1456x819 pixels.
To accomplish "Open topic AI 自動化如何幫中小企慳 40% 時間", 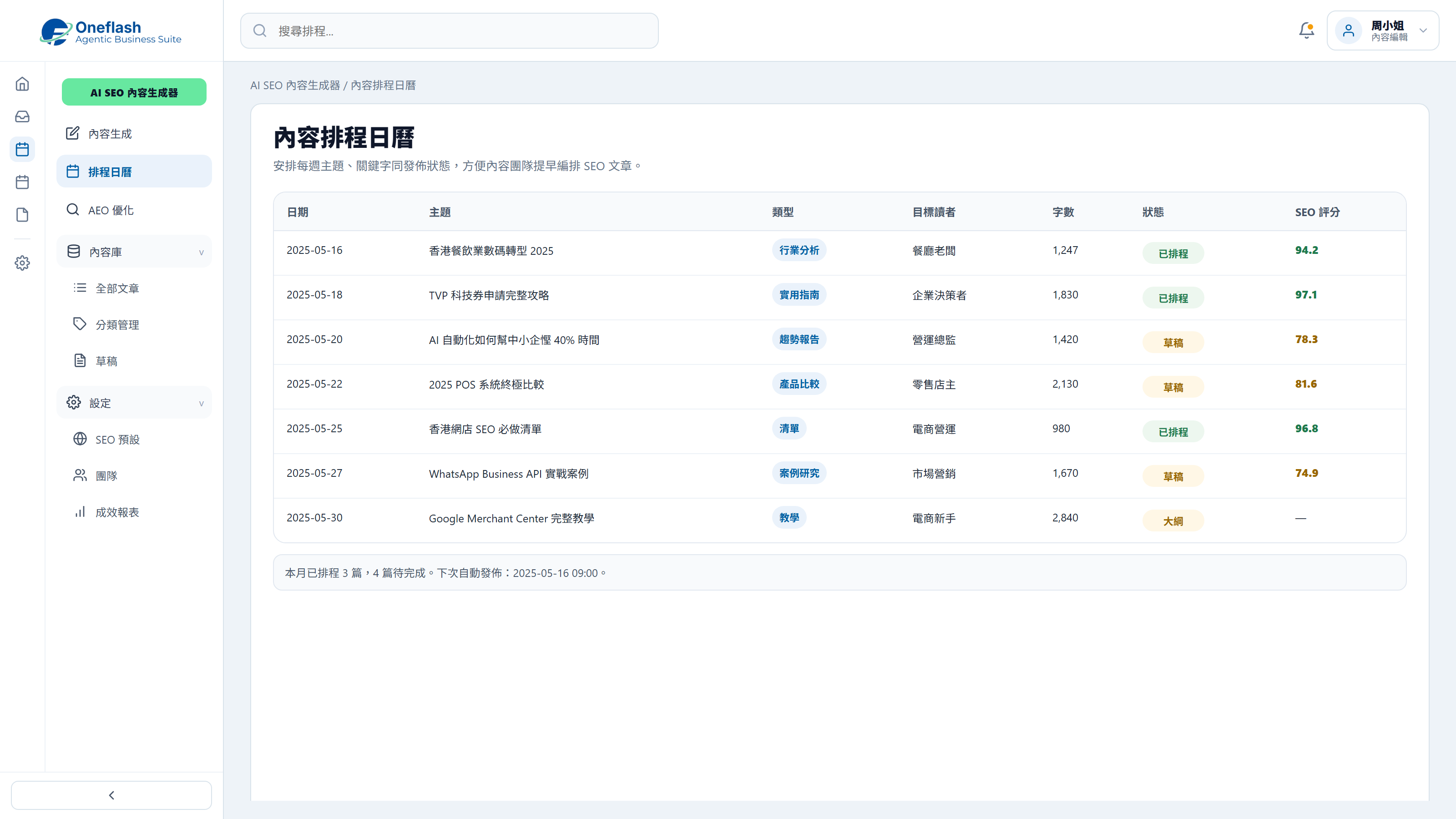I will click(514, 340).
